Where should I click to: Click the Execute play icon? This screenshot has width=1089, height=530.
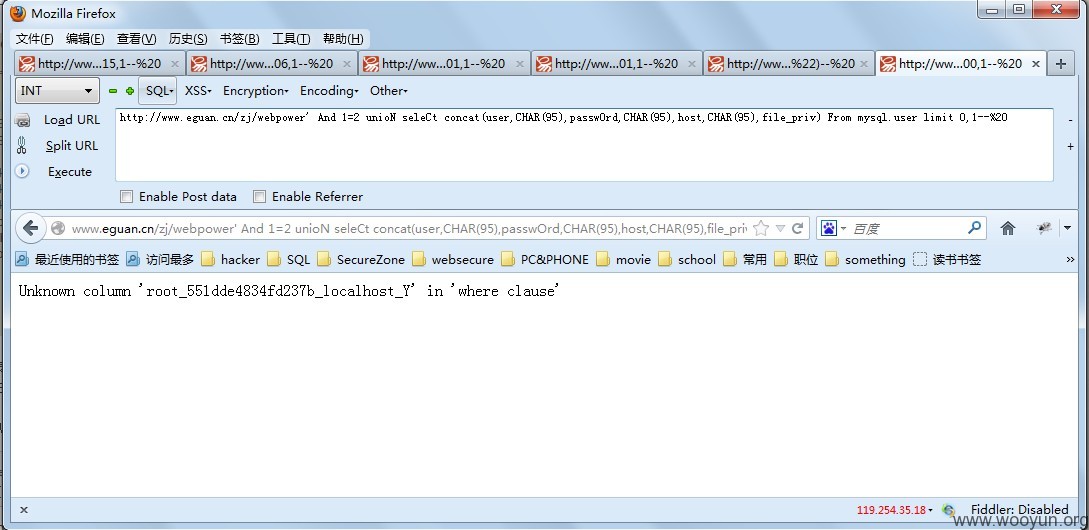[22, 171]
